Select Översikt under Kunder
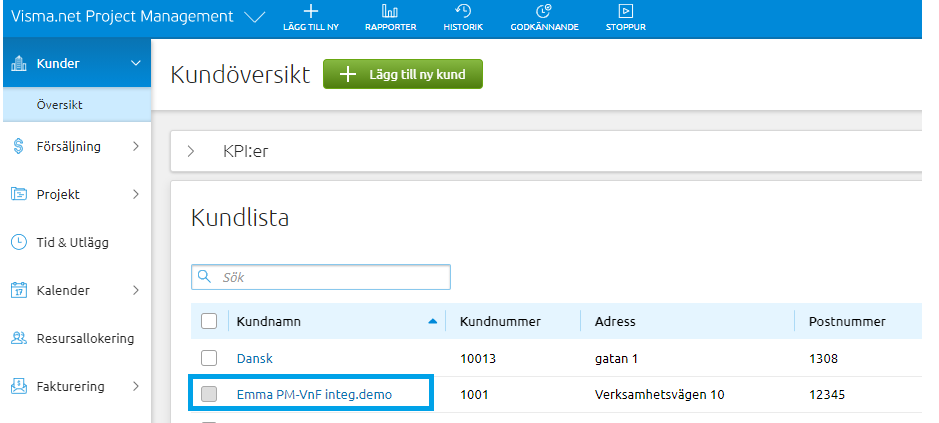 pos(59,104)
